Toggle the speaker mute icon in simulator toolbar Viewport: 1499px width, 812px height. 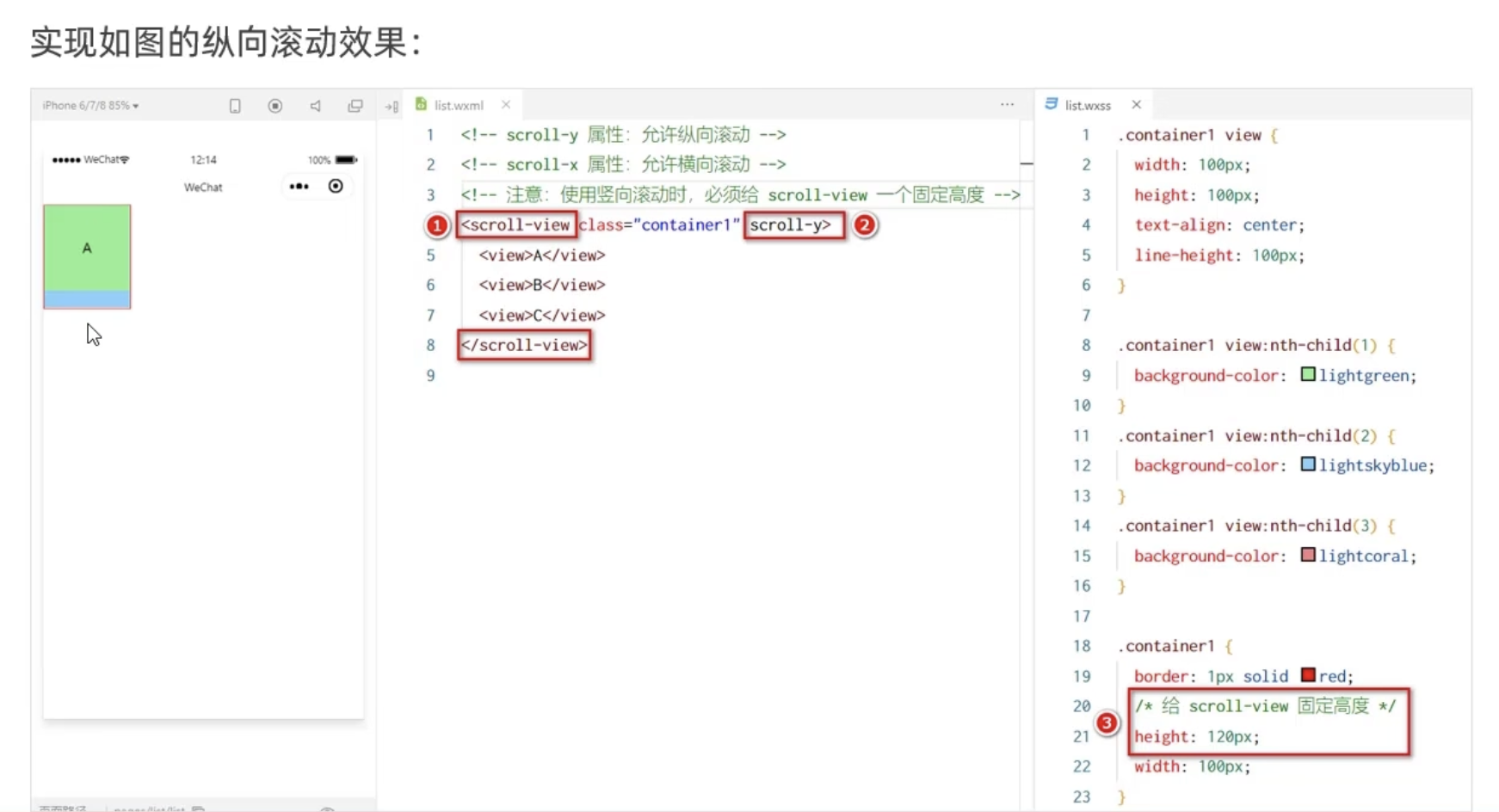[316, 106]
